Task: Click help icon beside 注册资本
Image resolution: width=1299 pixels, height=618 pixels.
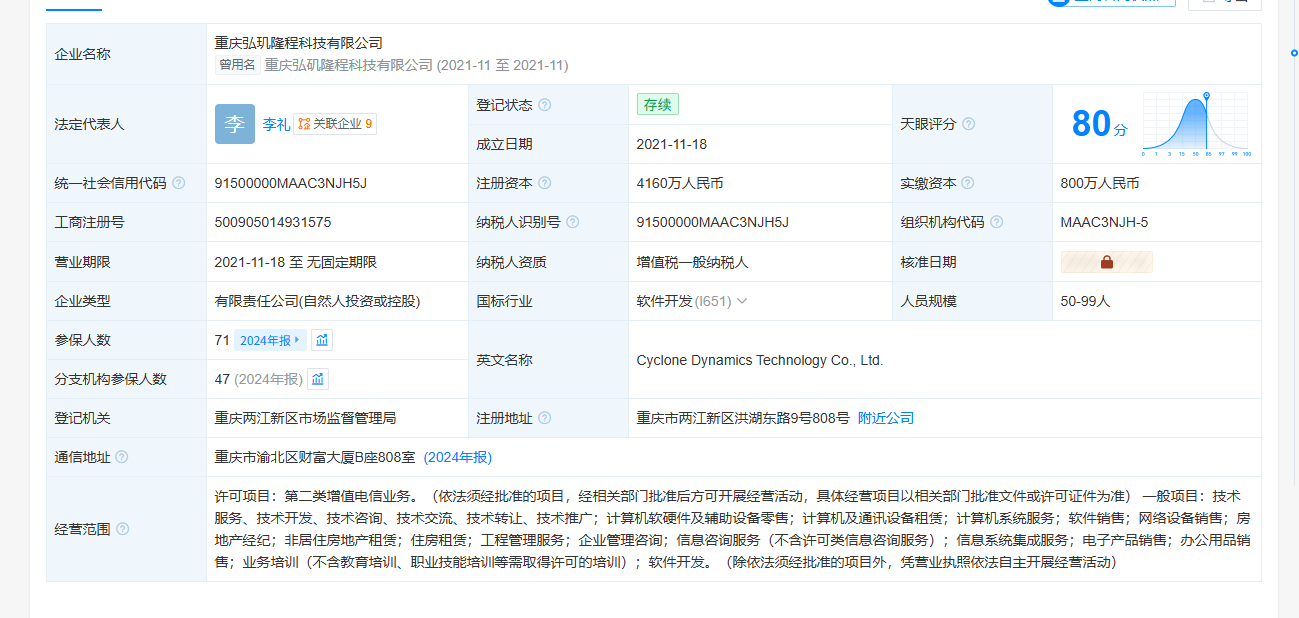Action: [545, 183]
